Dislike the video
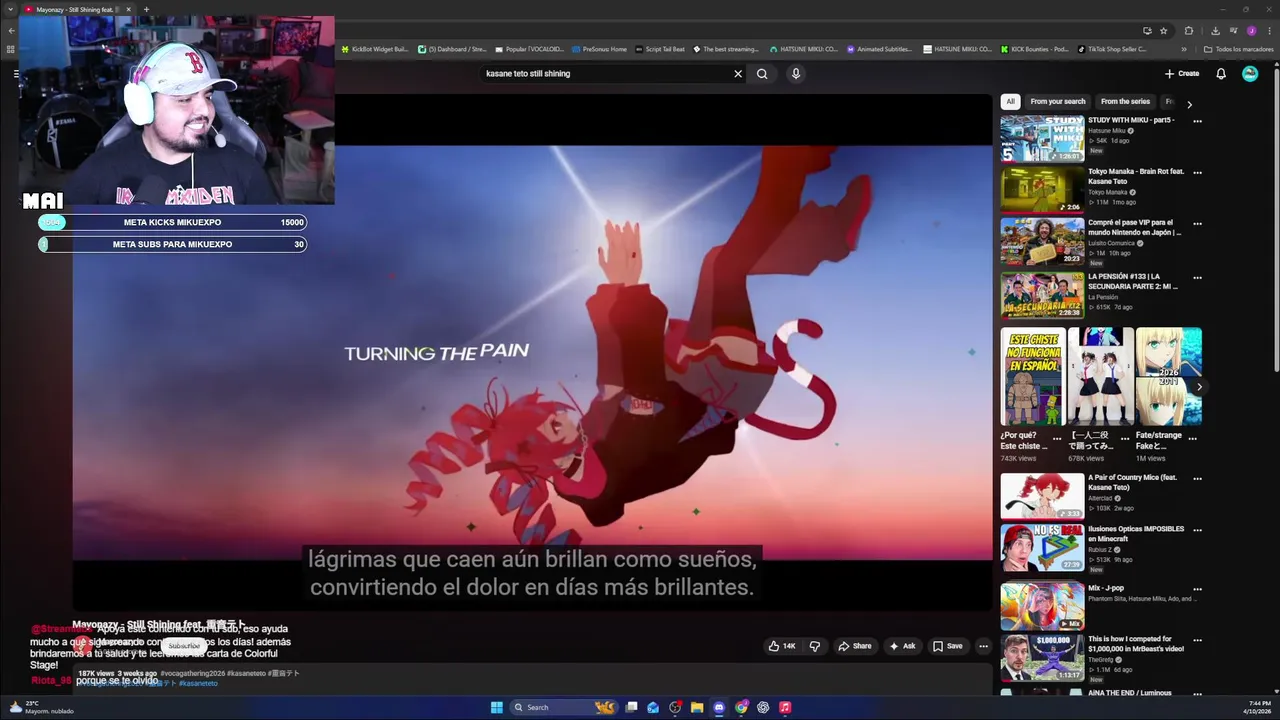This screenshot has width=1280, height=720. pyautogui.click(x=814, y=646)
